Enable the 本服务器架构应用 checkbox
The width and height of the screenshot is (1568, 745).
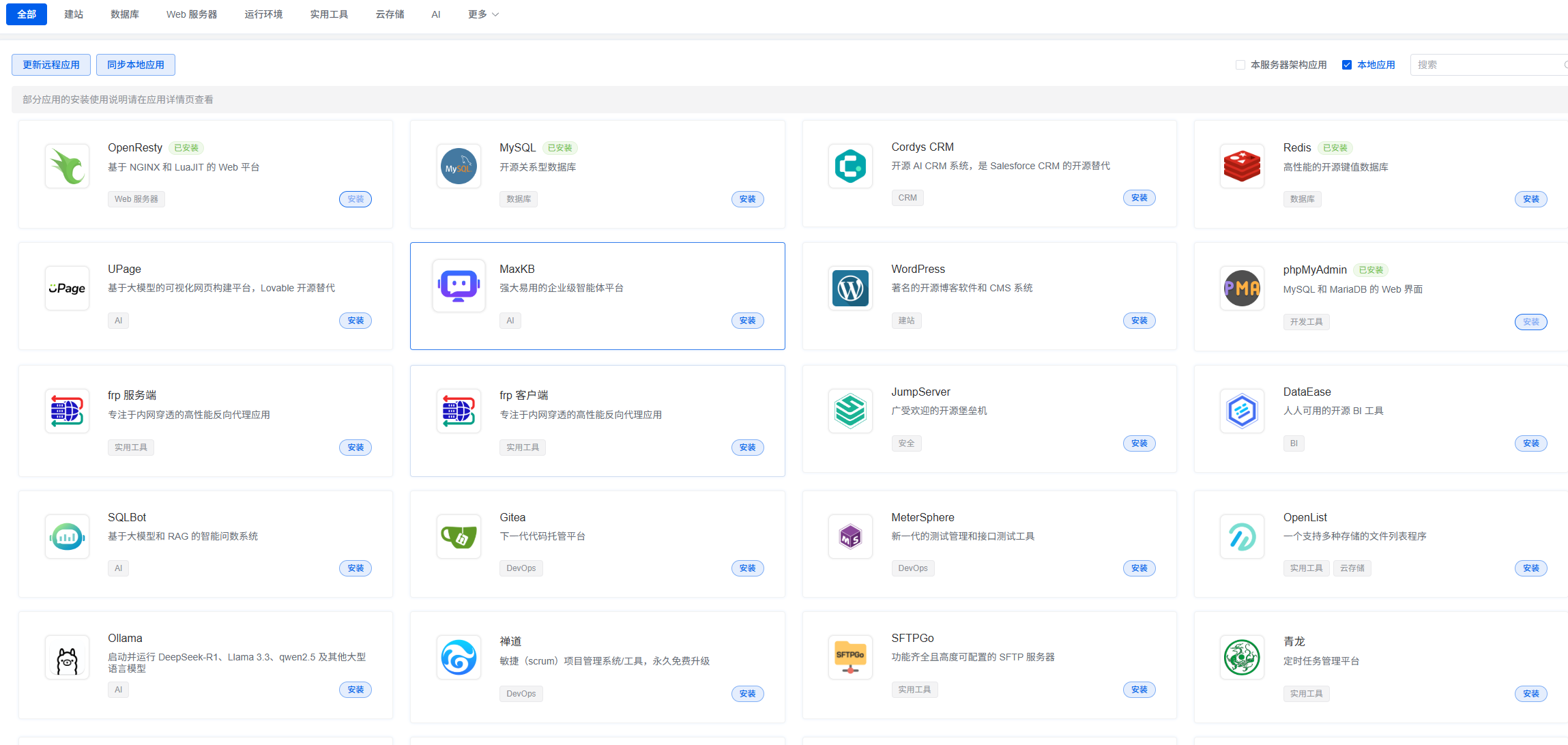point(1240,65)
